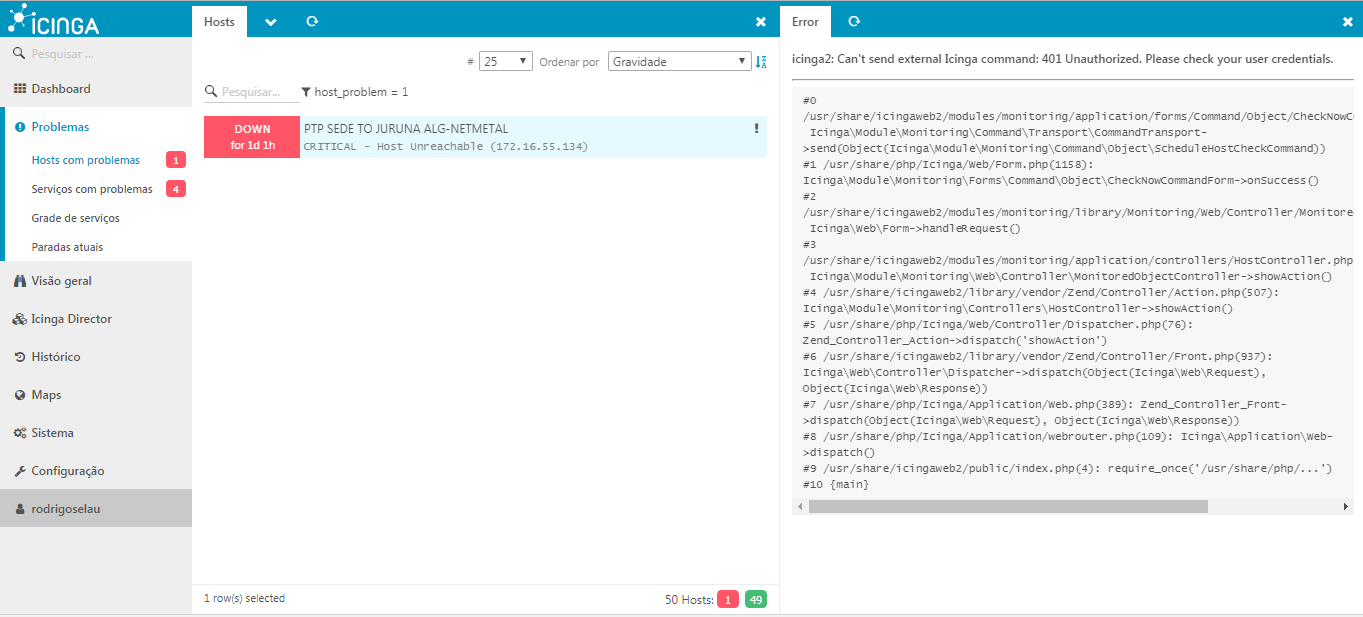Open the results-per-page dropdown showing 25

pyautogui.click(x=505, y=60)
